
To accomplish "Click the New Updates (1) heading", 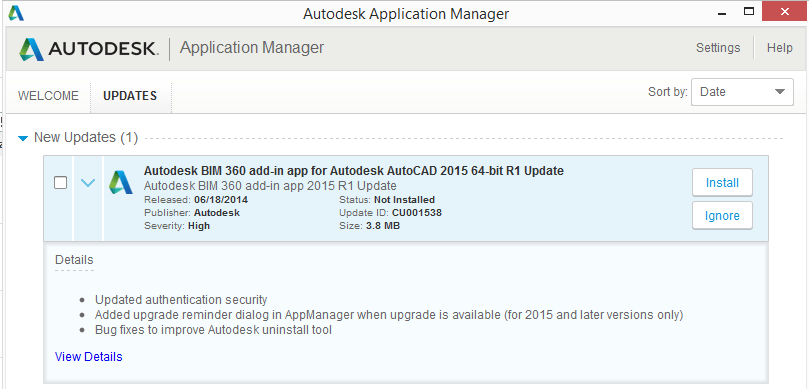I will click(86, 138).
